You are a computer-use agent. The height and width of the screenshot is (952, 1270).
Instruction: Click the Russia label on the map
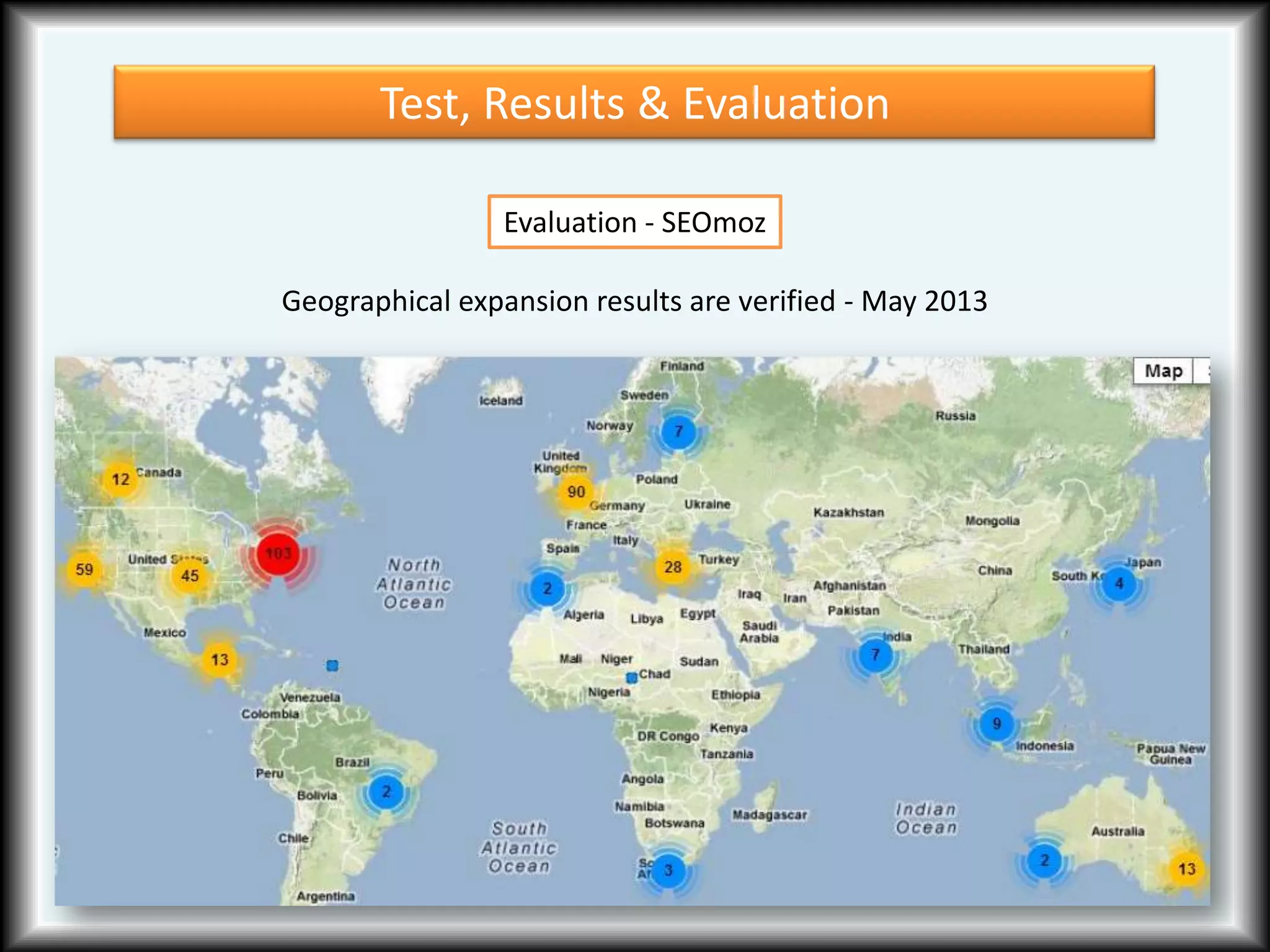[955, 416]
